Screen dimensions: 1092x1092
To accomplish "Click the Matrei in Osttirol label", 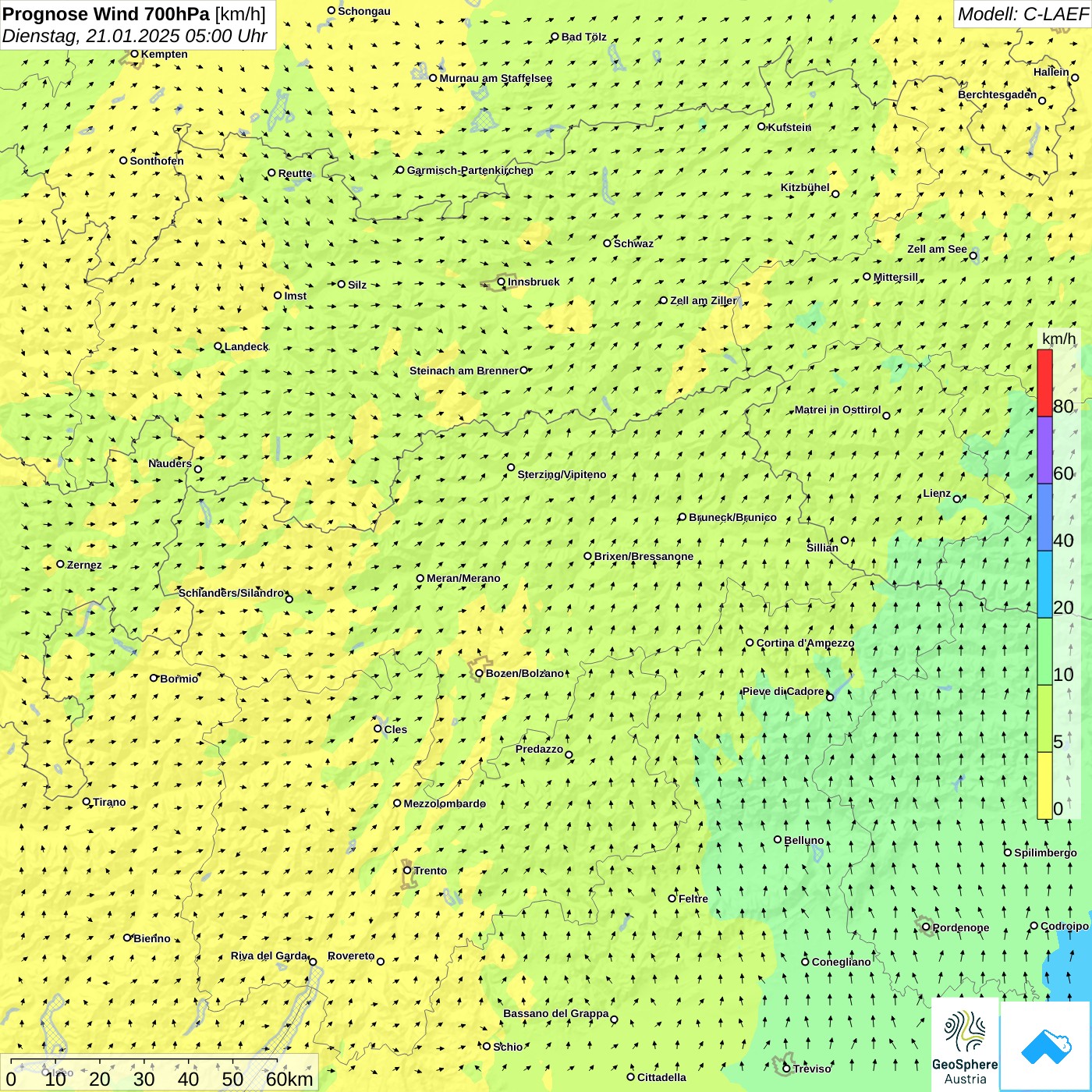I will pos(838,409).
